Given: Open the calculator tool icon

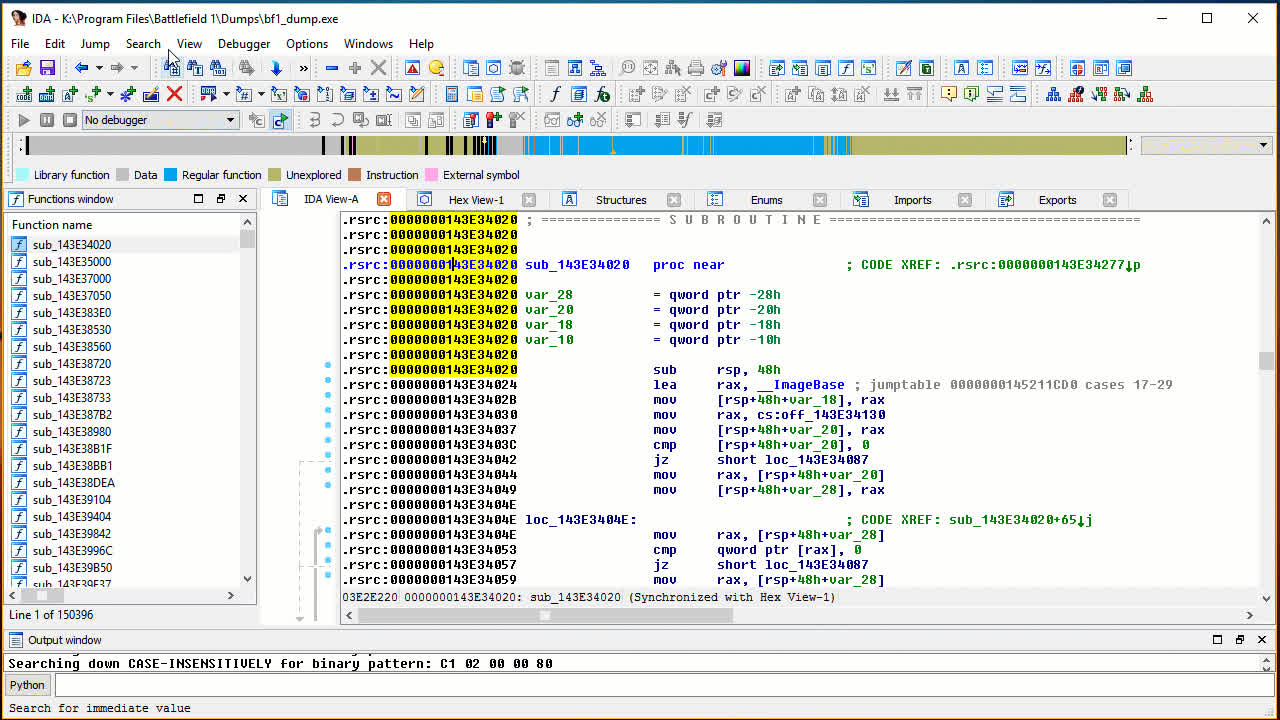Looking at the screenshot, I should [452, 94].
